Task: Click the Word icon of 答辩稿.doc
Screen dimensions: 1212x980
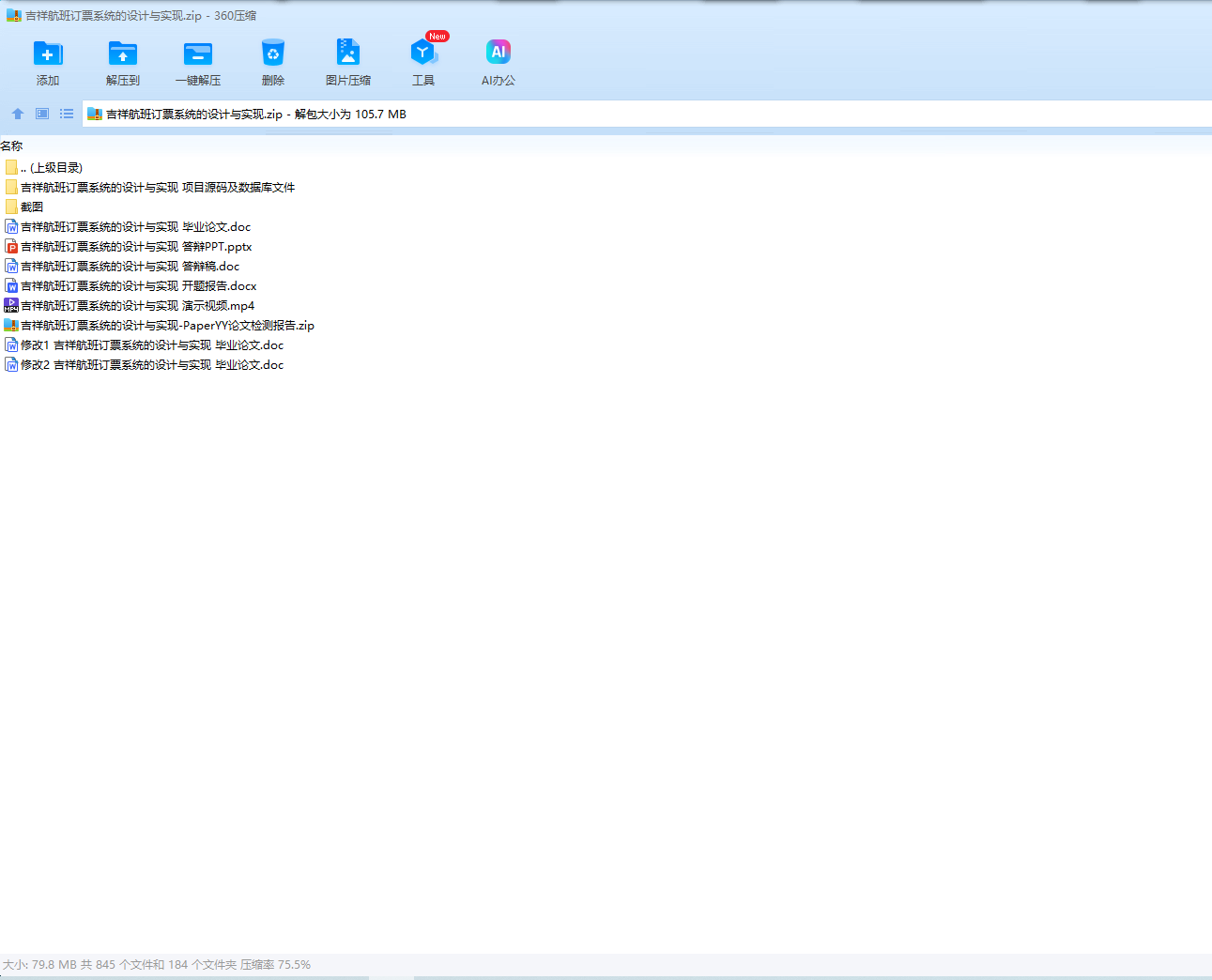Action: [11, 266]
